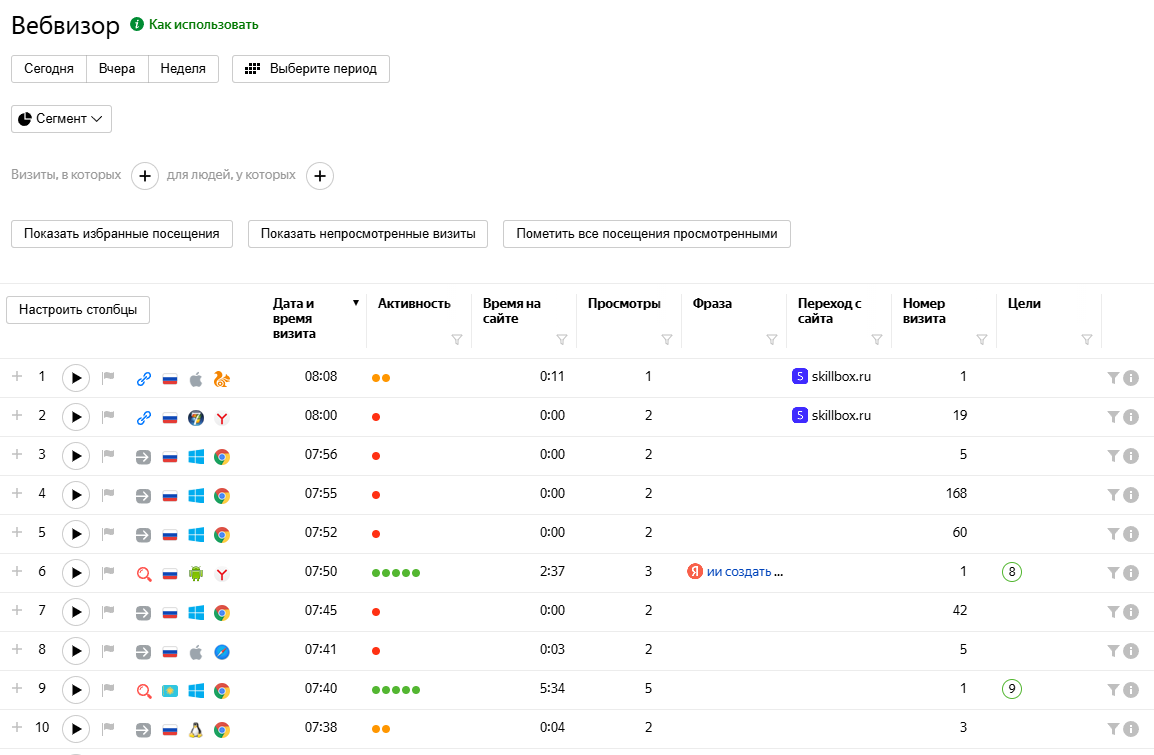Click Показать избранные посещения
The width and height of the screenshot is (1154, 755).
[x=121, y=234]
